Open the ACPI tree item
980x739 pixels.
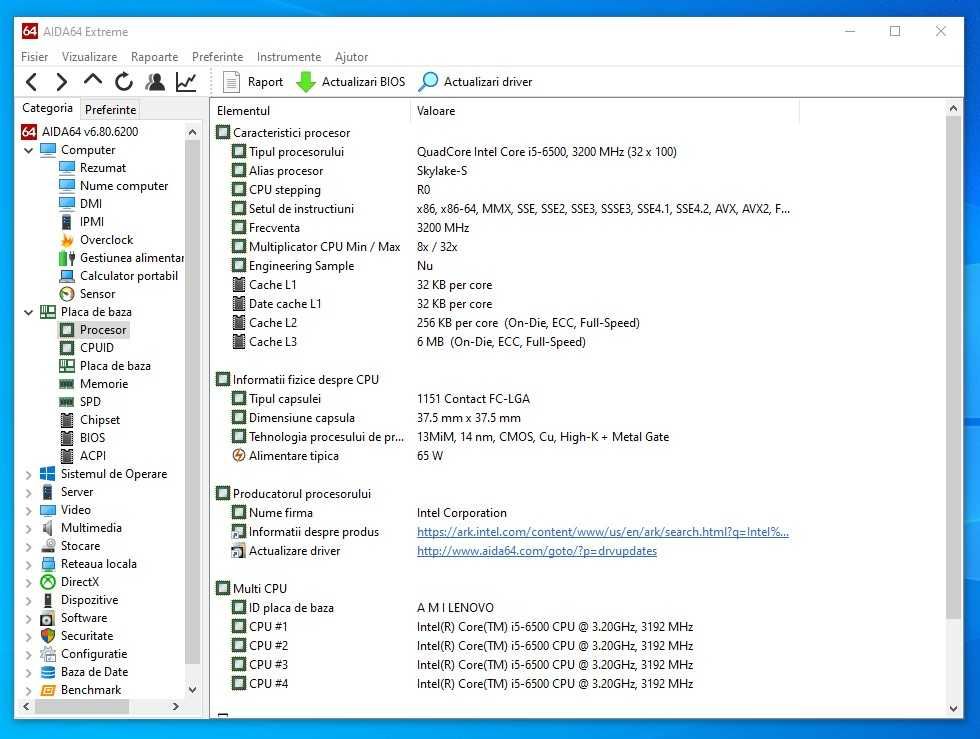point(92,456)
